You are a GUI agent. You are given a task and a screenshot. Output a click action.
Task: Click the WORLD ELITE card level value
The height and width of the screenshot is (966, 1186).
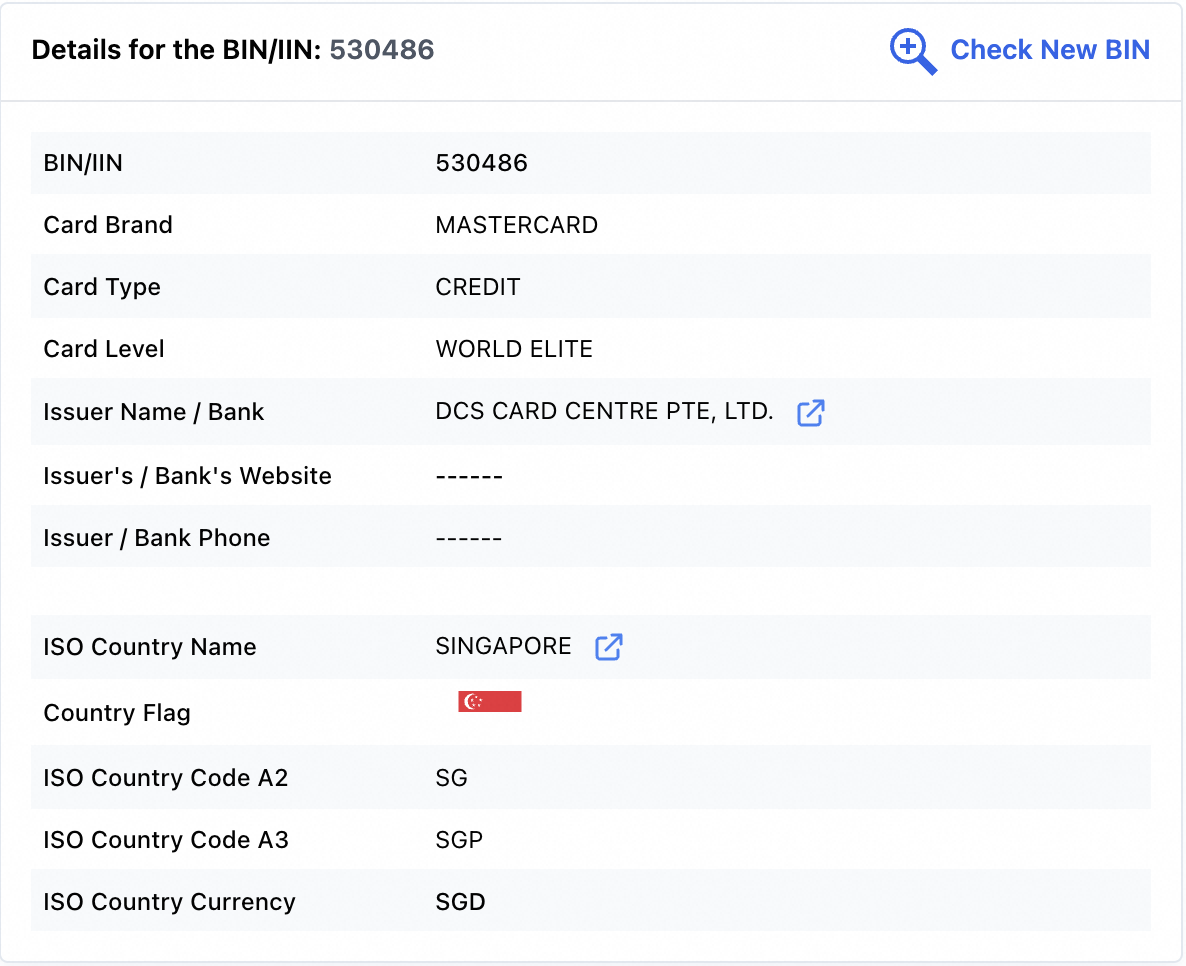(514, 349)
